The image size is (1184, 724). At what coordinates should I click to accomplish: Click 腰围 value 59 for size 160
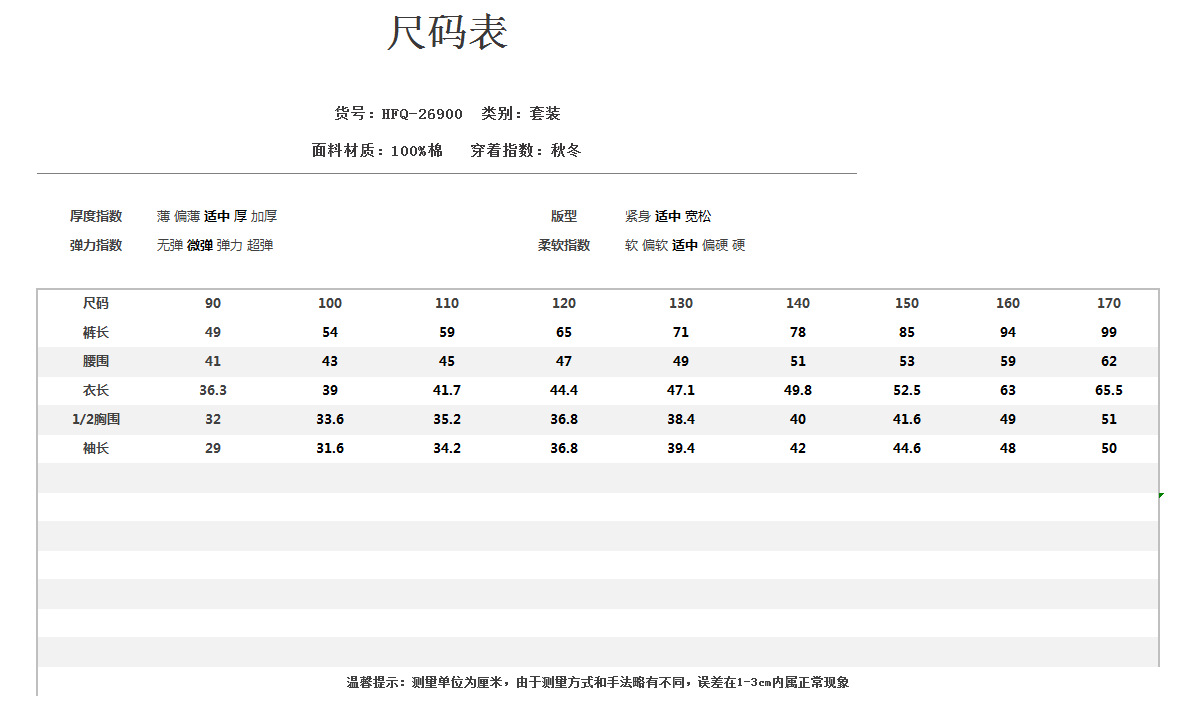click(1008, 362)
